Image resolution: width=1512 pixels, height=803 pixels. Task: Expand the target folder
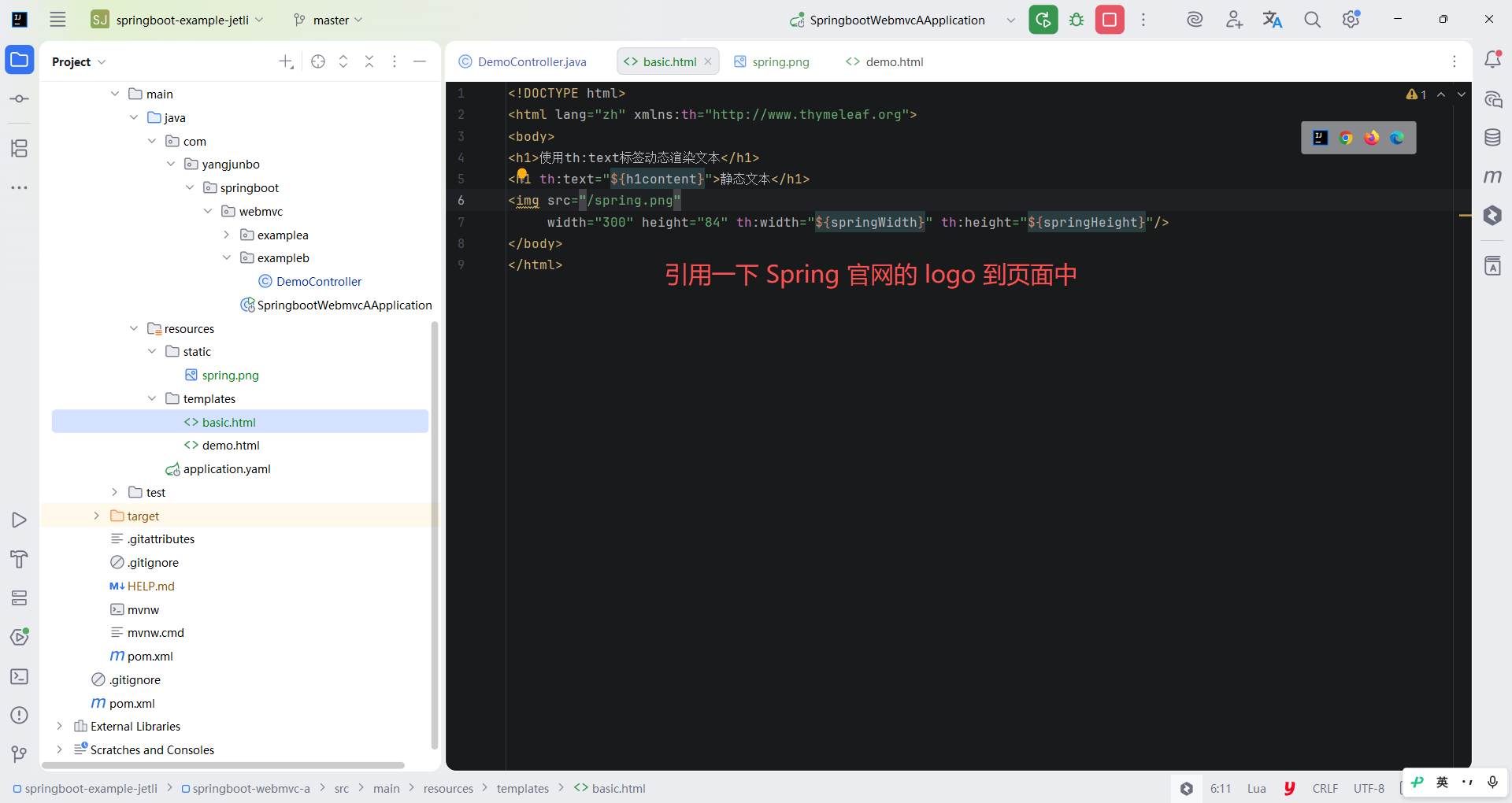(x=96, y=516)
